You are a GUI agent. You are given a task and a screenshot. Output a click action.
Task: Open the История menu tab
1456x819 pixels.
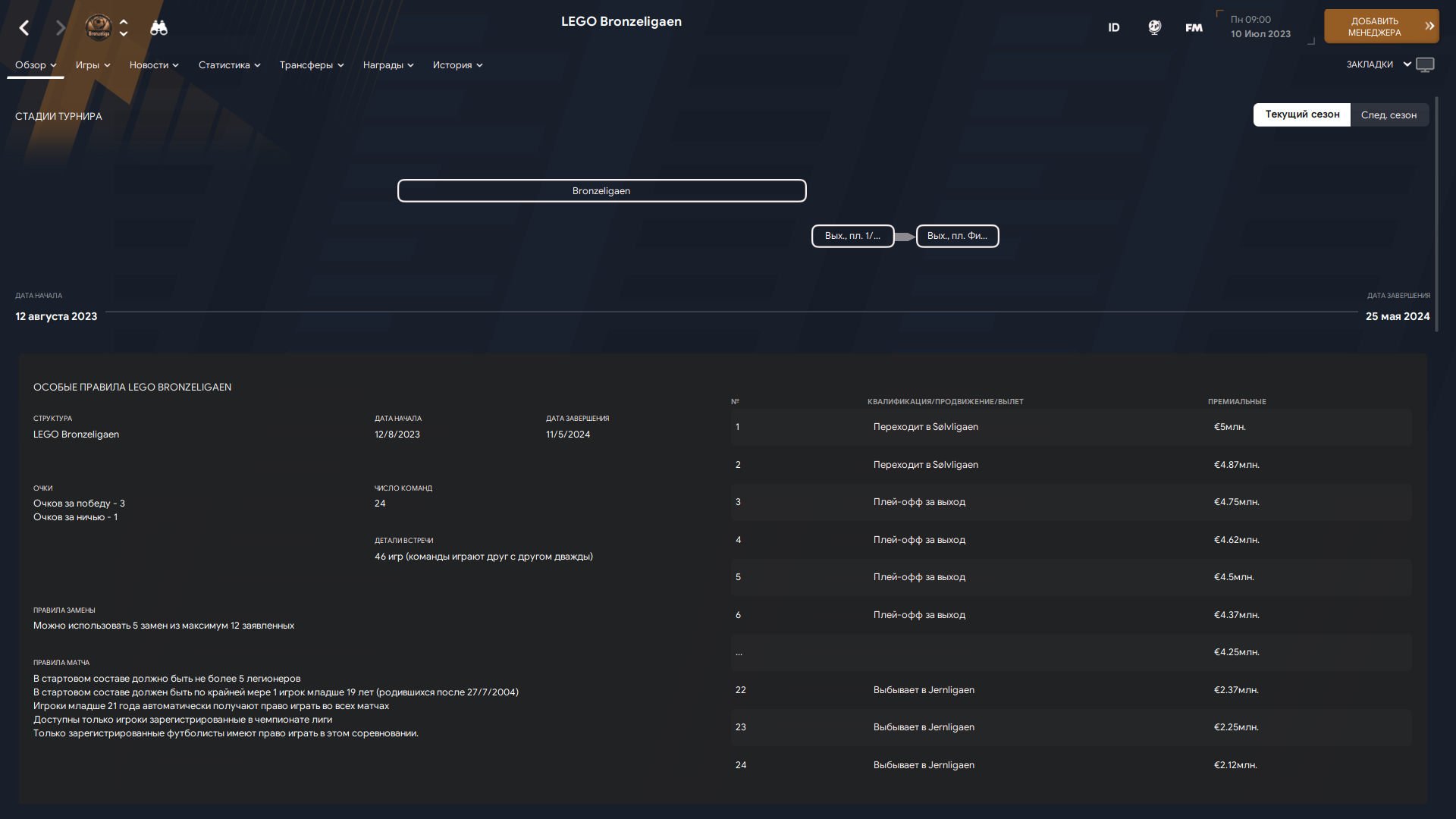457,65
